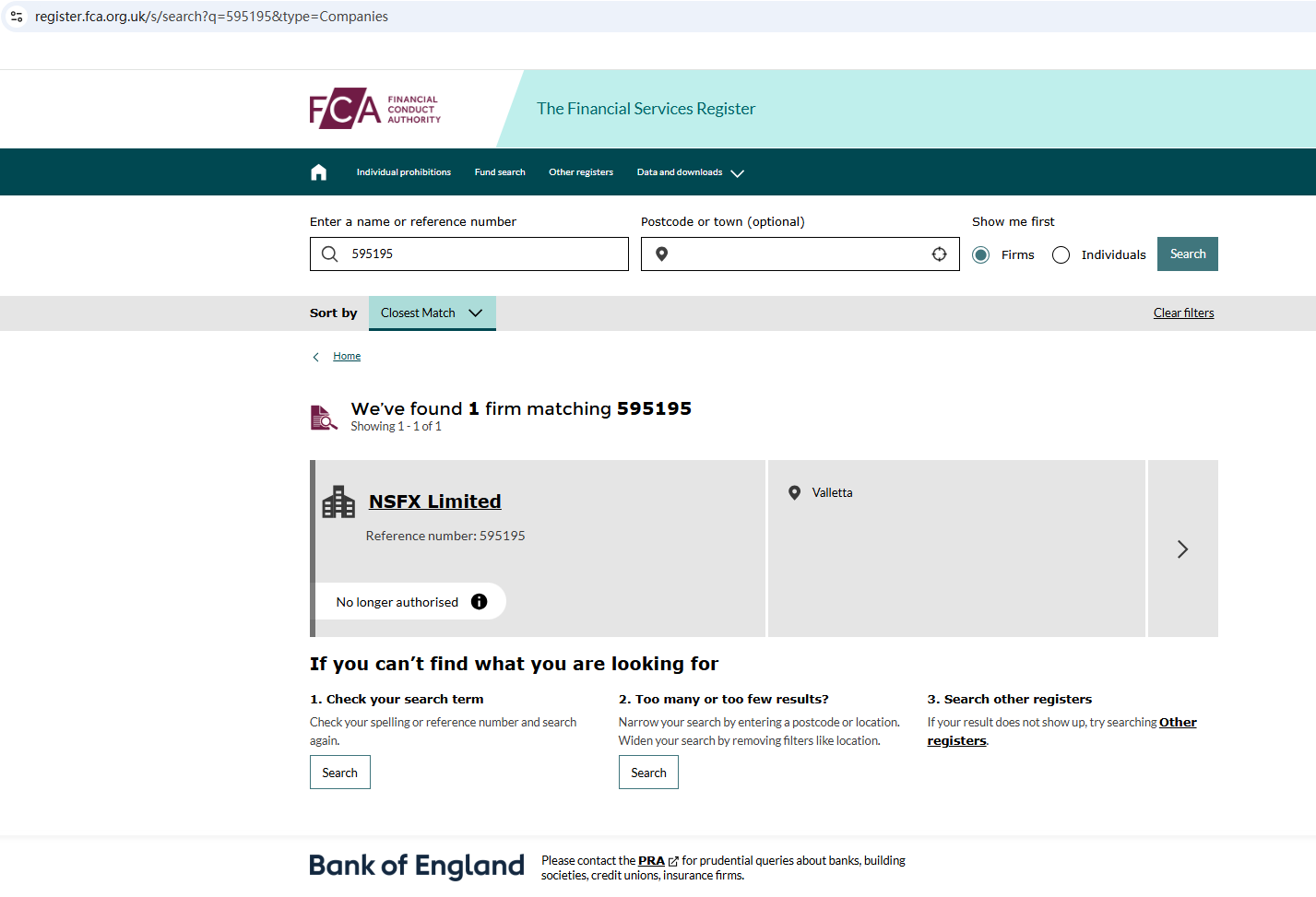The height and width of the screenshot is (897, 1316).
Task: Open the NSFX Limited firm link
Action: point(435,502)
